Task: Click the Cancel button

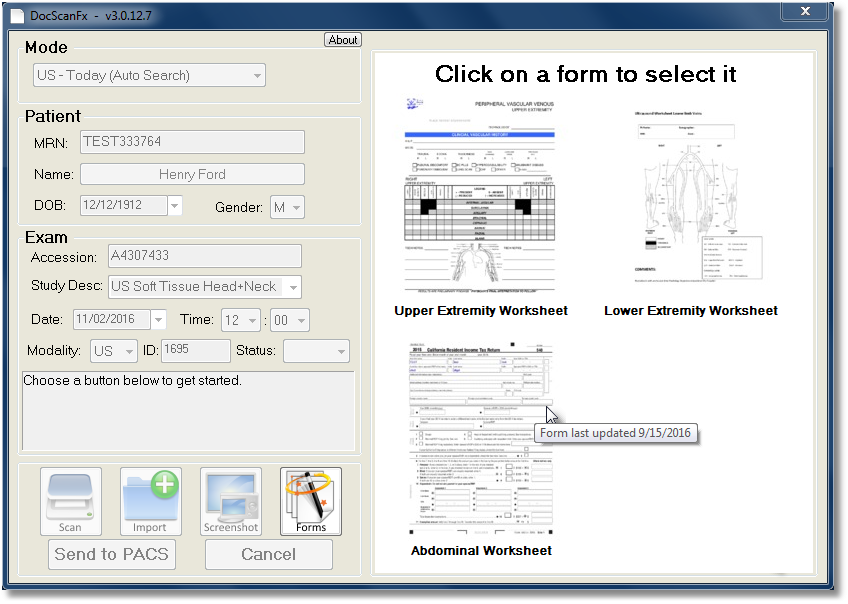Action: (269, 554)
